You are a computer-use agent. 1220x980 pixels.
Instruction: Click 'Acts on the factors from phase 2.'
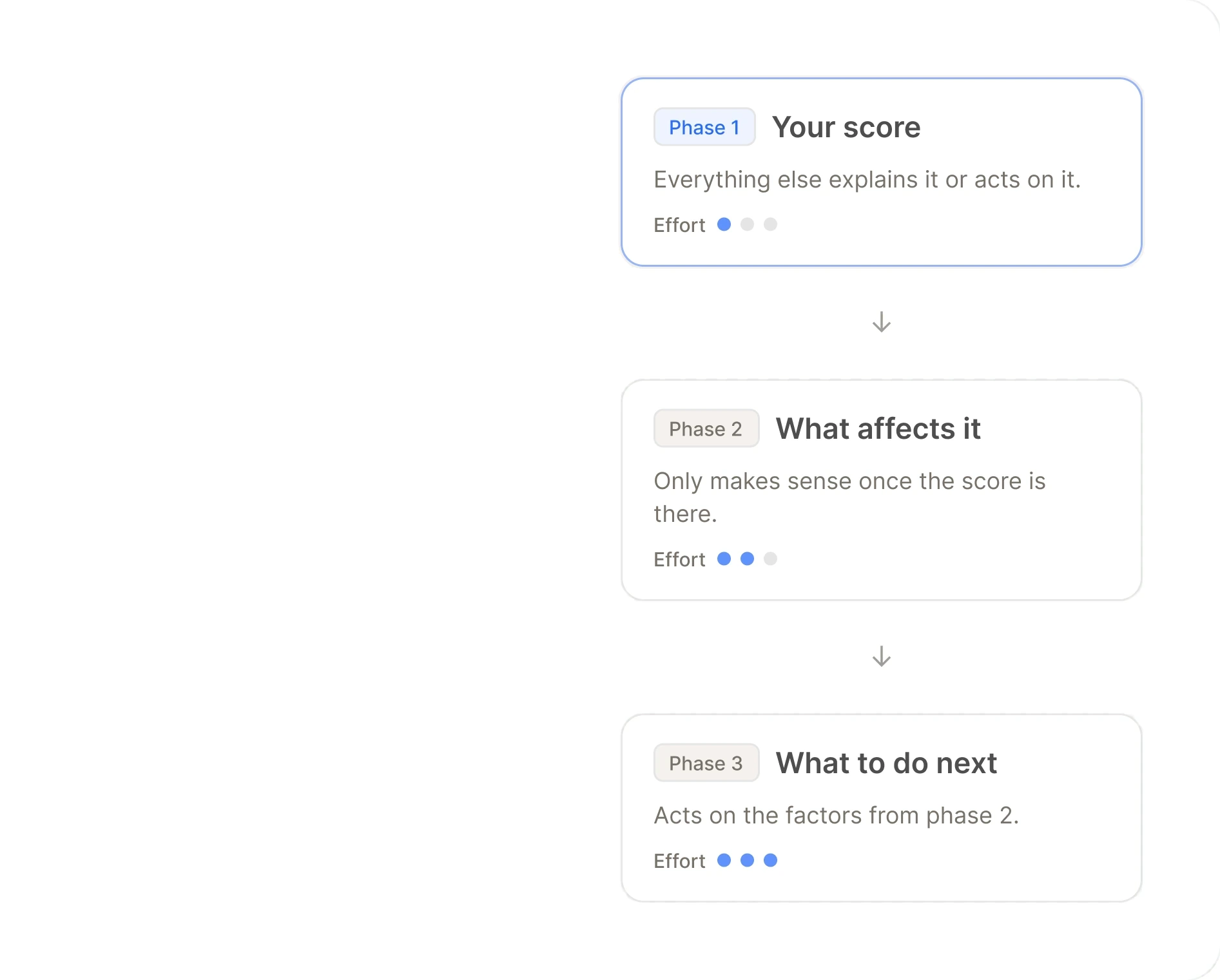coord(836,816)
